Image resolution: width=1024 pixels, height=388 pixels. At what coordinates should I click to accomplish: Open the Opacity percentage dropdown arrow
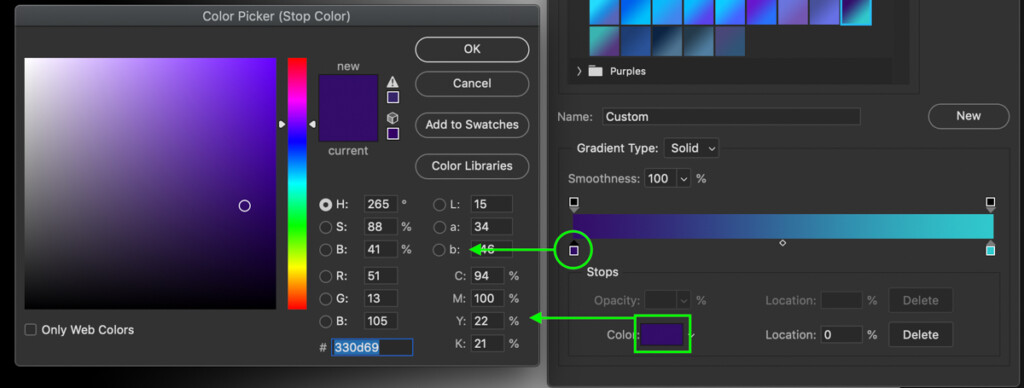[x=684, y=300]
